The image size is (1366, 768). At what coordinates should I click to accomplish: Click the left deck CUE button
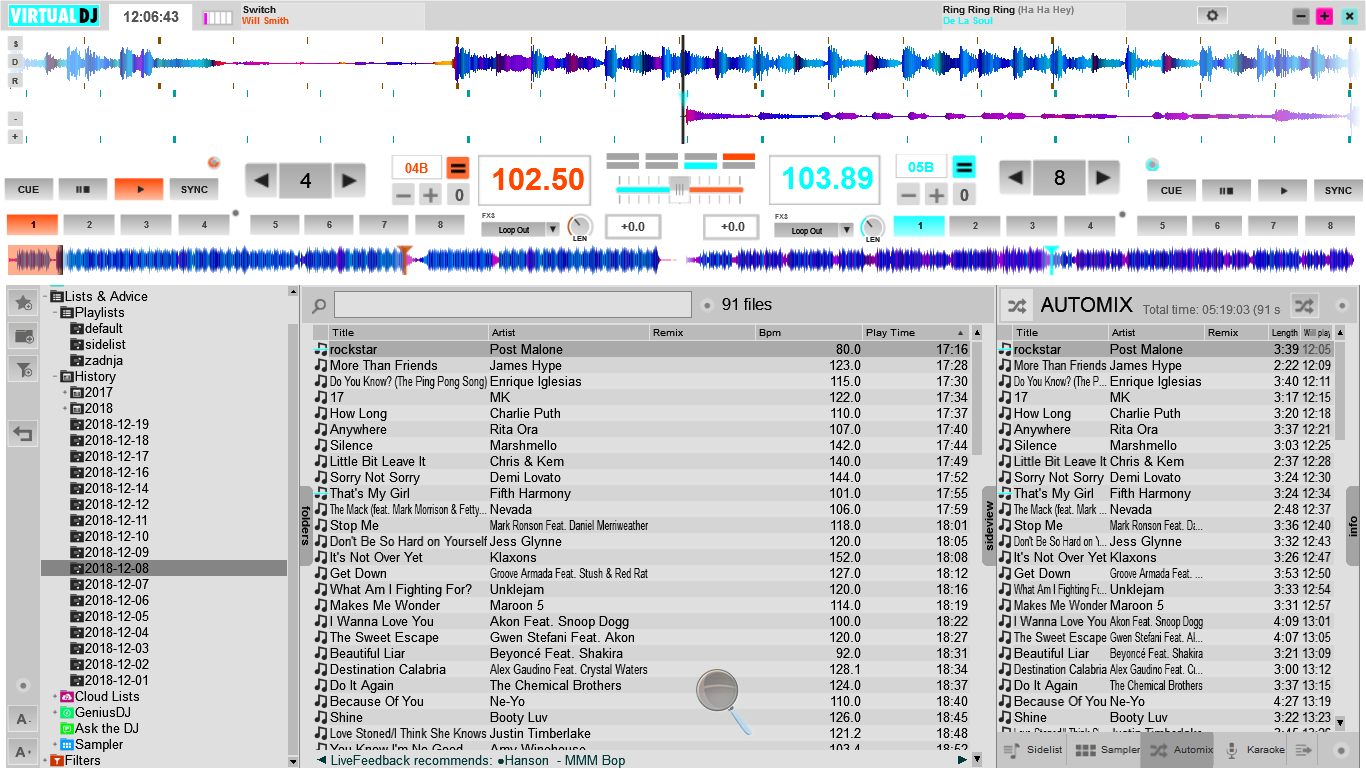click(28, 189)
